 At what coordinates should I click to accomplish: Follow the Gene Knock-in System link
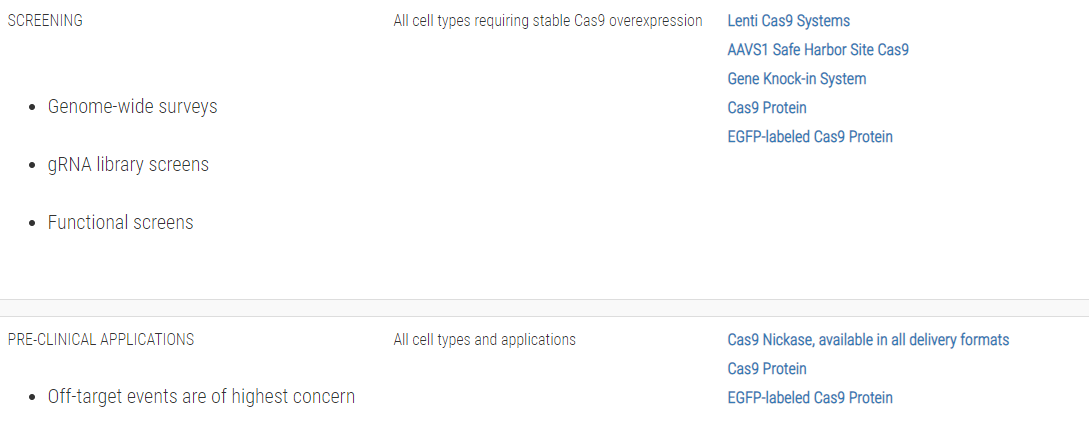tap(797, 78)
